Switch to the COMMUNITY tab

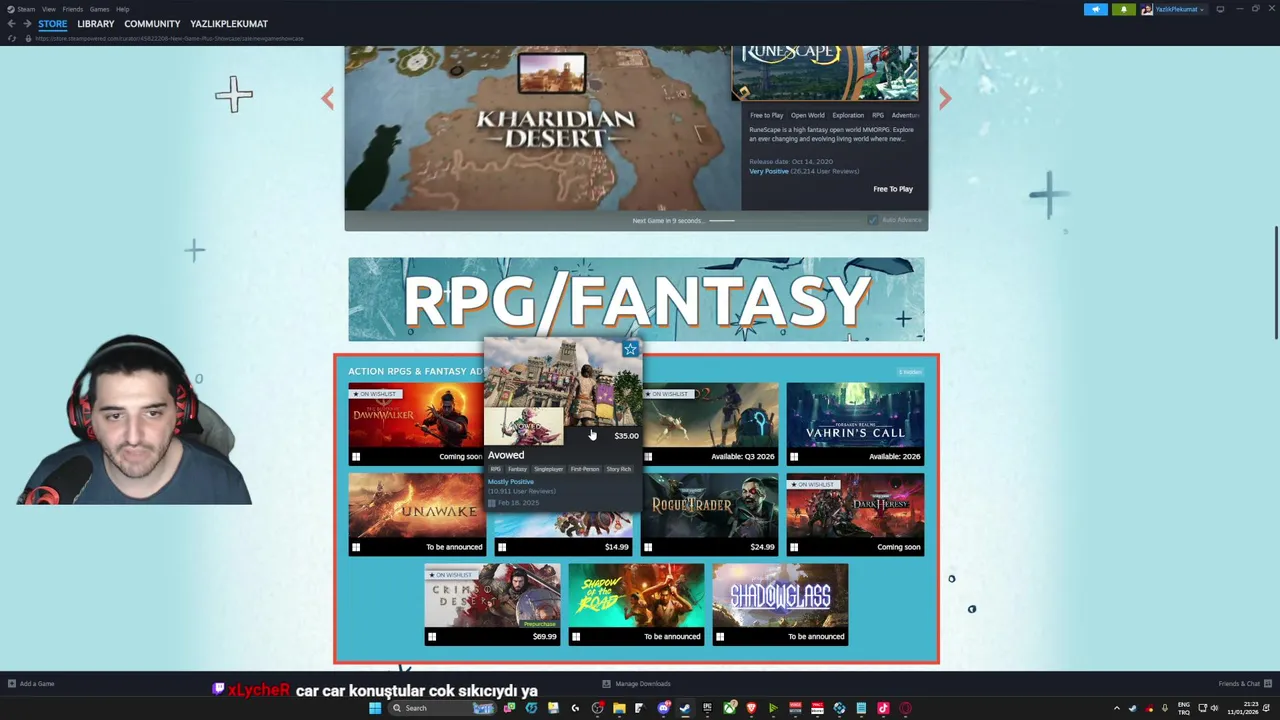[152, 24]
